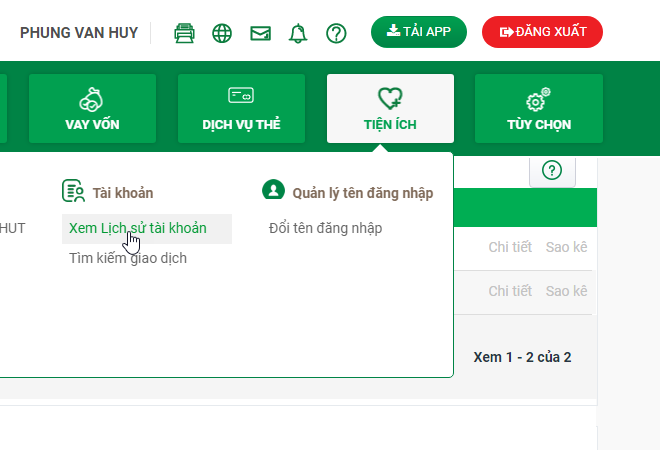This screenshot has width=660, height=450.
Task: Open the DỊCH VỤ THẺ menu tile
Action: click(242, 109)
